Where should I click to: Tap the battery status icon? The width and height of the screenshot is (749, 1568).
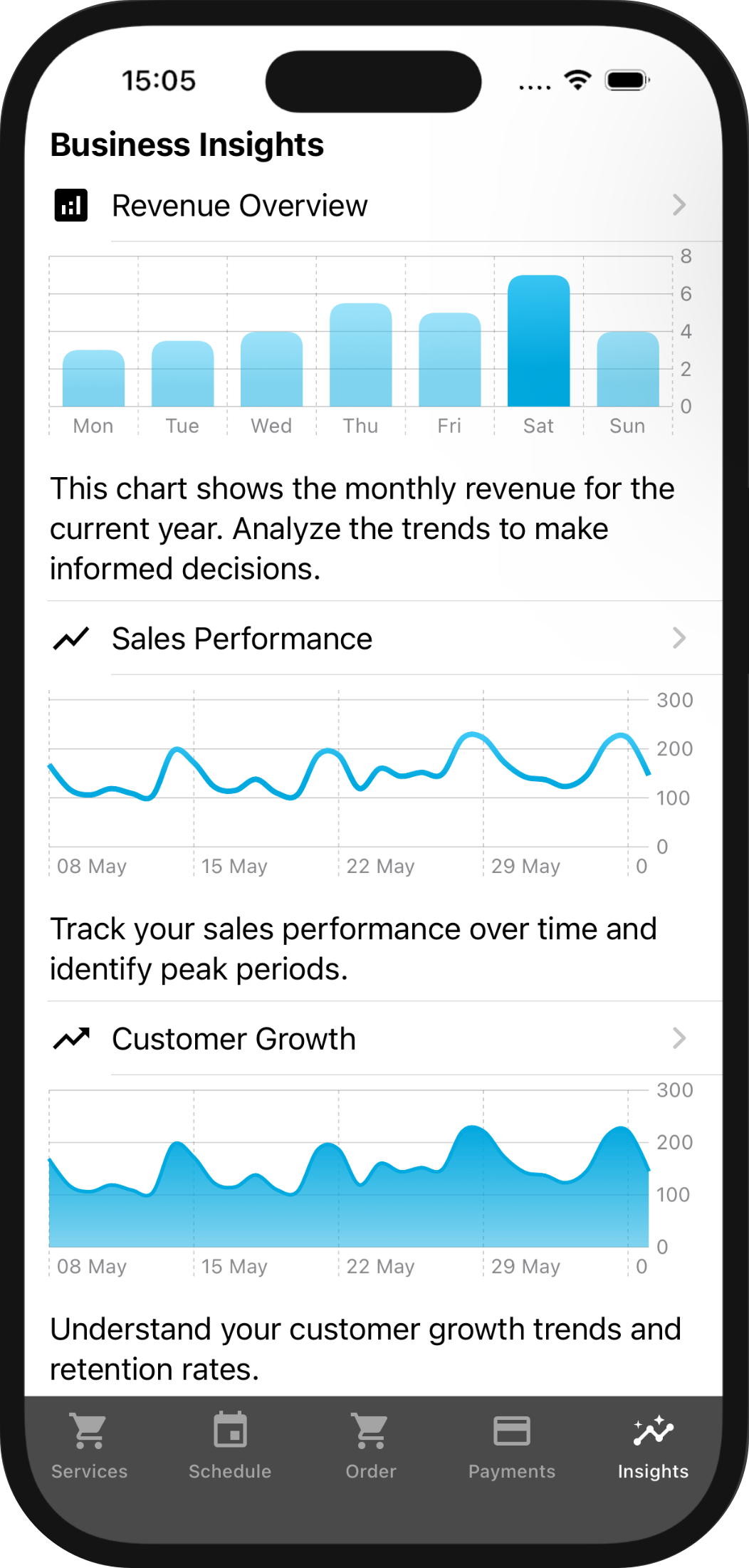click(x=627, y=80)
